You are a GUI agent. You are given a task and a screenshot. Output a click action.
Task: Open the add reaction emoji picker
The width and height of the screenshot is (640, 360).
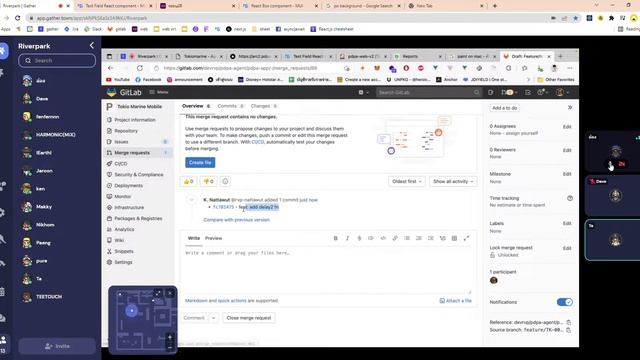225,181
